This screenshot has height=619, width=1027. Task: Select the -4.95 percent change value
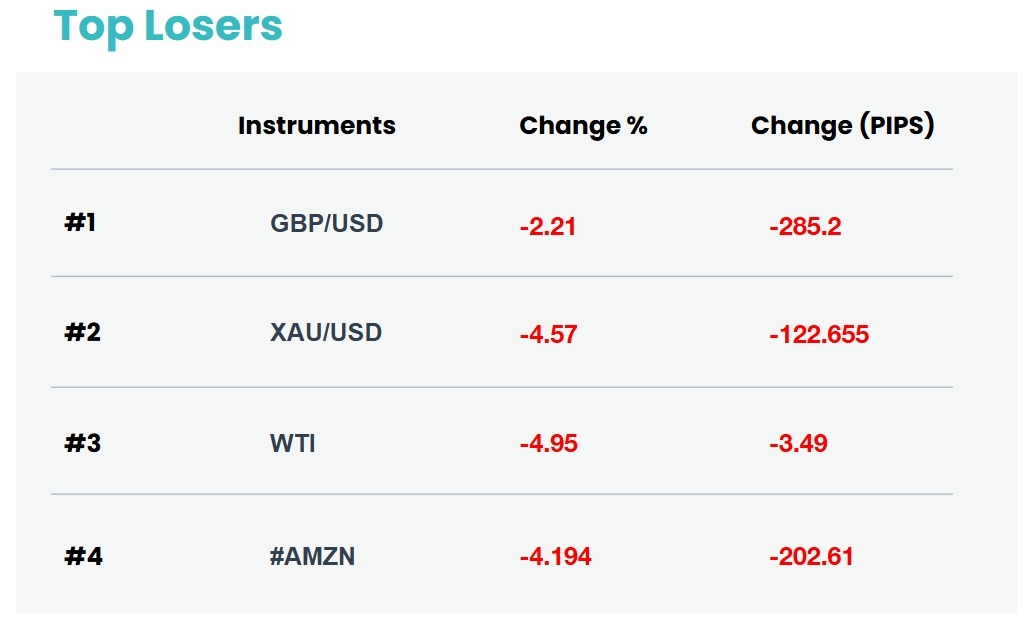[549, 443]
